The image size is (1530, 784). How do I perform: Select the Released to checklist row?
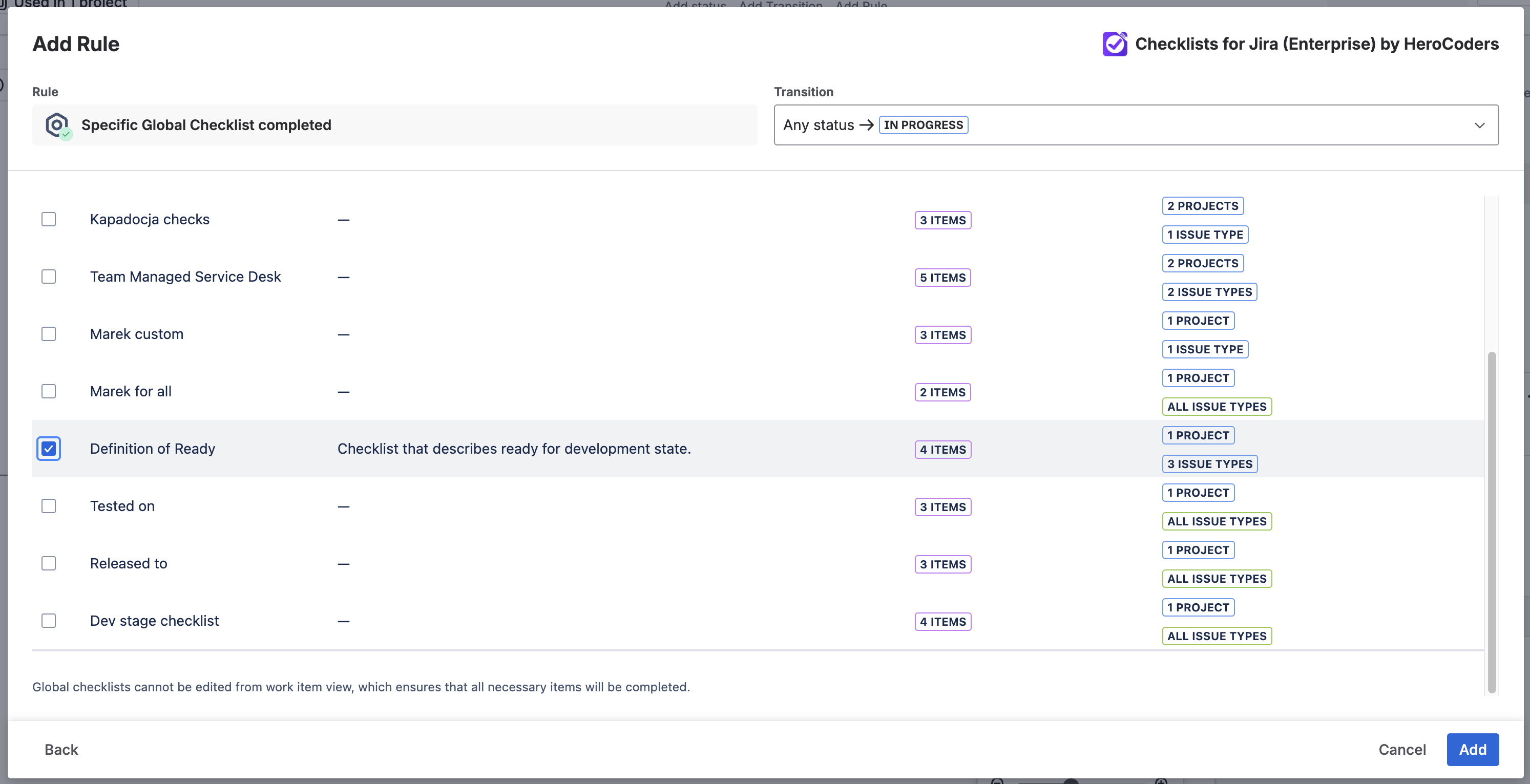click(128, 564)
